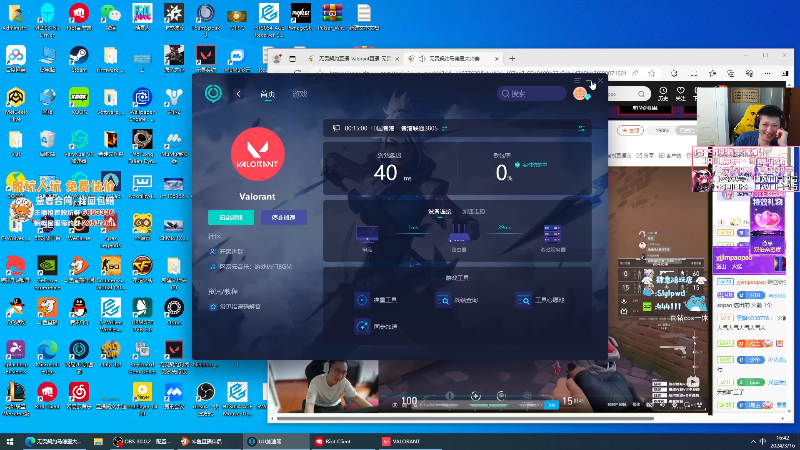Switch to OBS window on taskbar
The height and width of the screenshot is (450, 800).
(x=142, y=441)
